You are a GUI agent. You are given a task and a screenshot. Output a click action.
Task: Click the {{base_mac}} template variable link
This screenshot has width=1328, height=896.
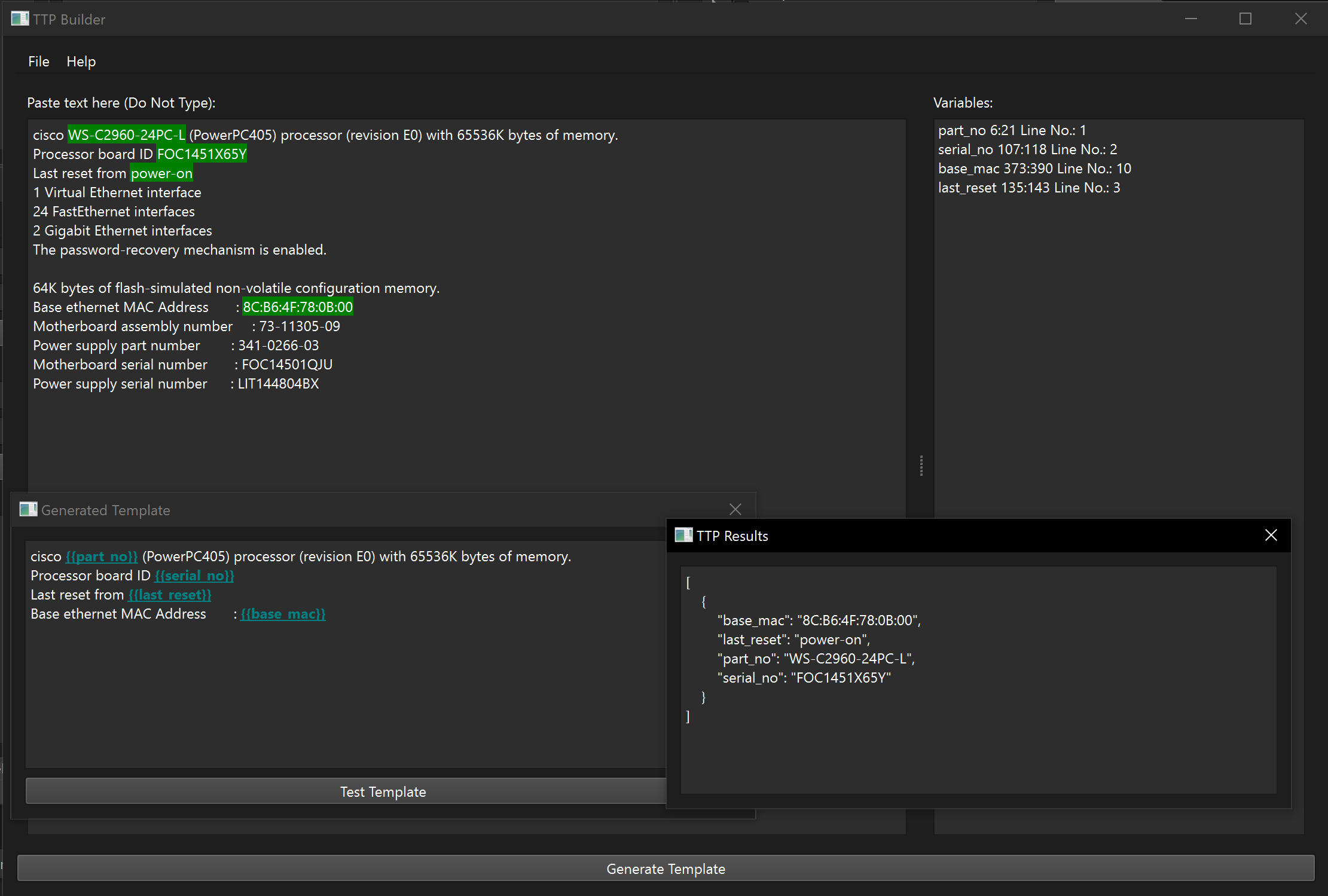coord(283,614)
